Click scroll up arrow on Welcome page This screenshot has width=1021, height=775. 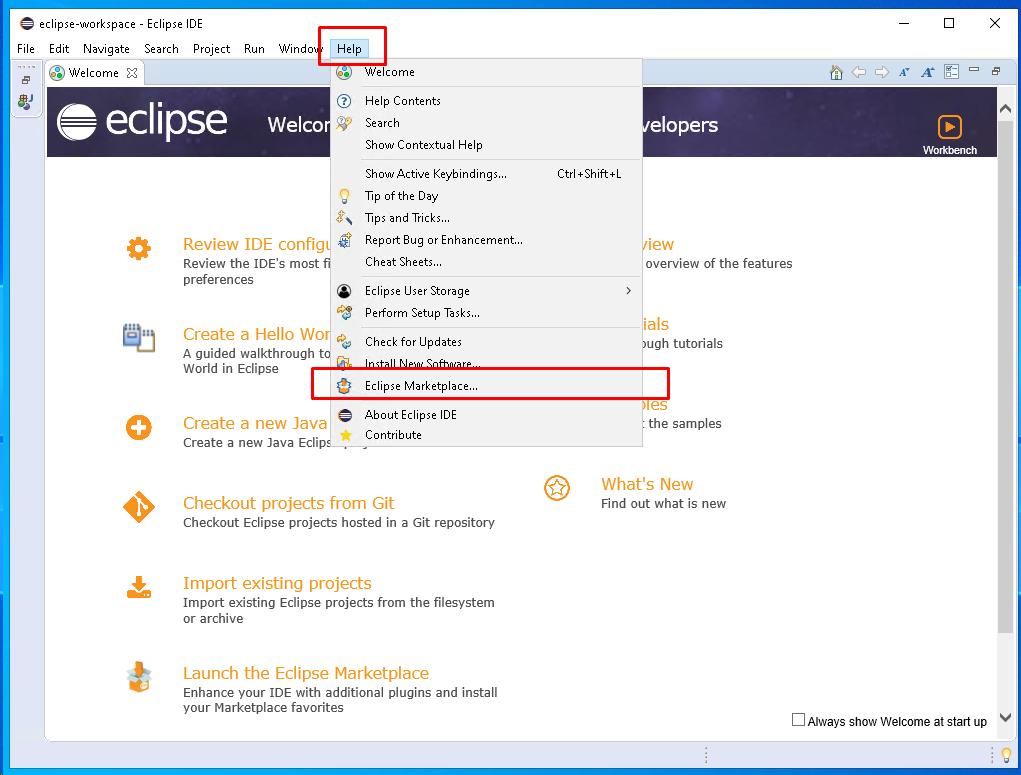pyautogui.click(x=1005, y=109)
